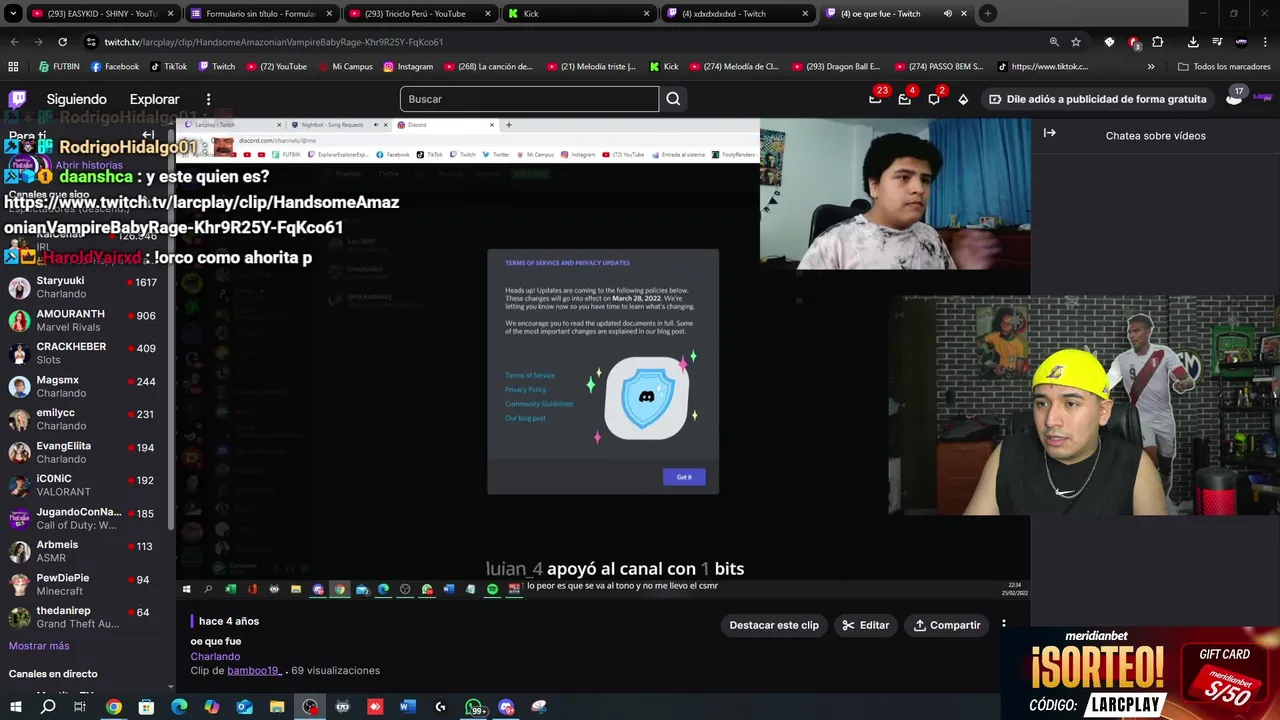The height and width of the screenshot is (720, 1280).
Task: Open the CRACKHEBER channel in sidebar
Action: tap(83, 353)
